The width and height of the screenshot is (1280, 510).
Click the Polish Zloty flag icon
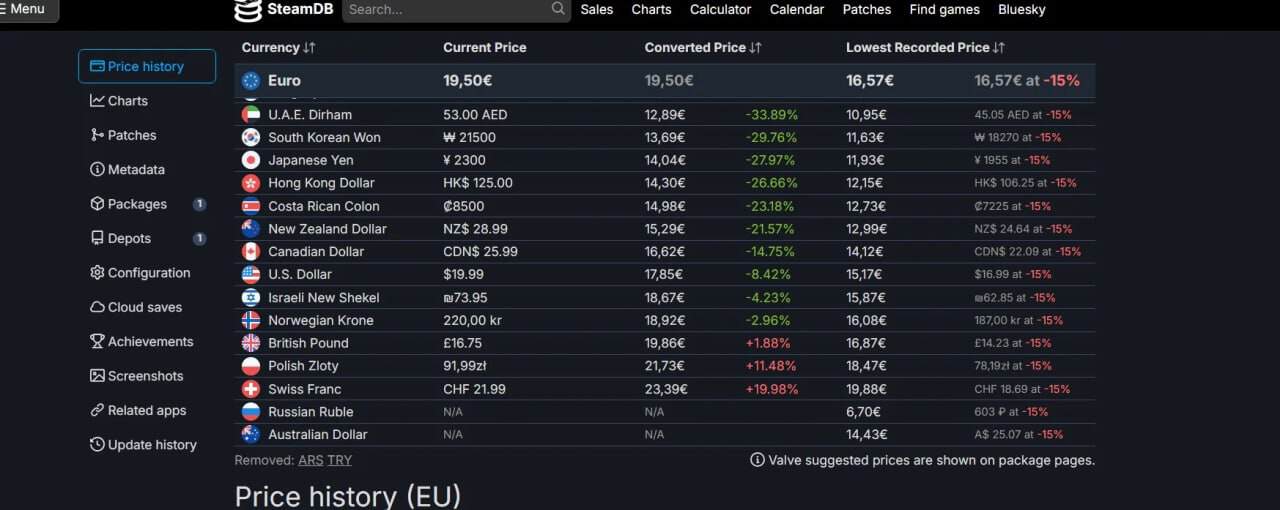[x=251, y=366]
